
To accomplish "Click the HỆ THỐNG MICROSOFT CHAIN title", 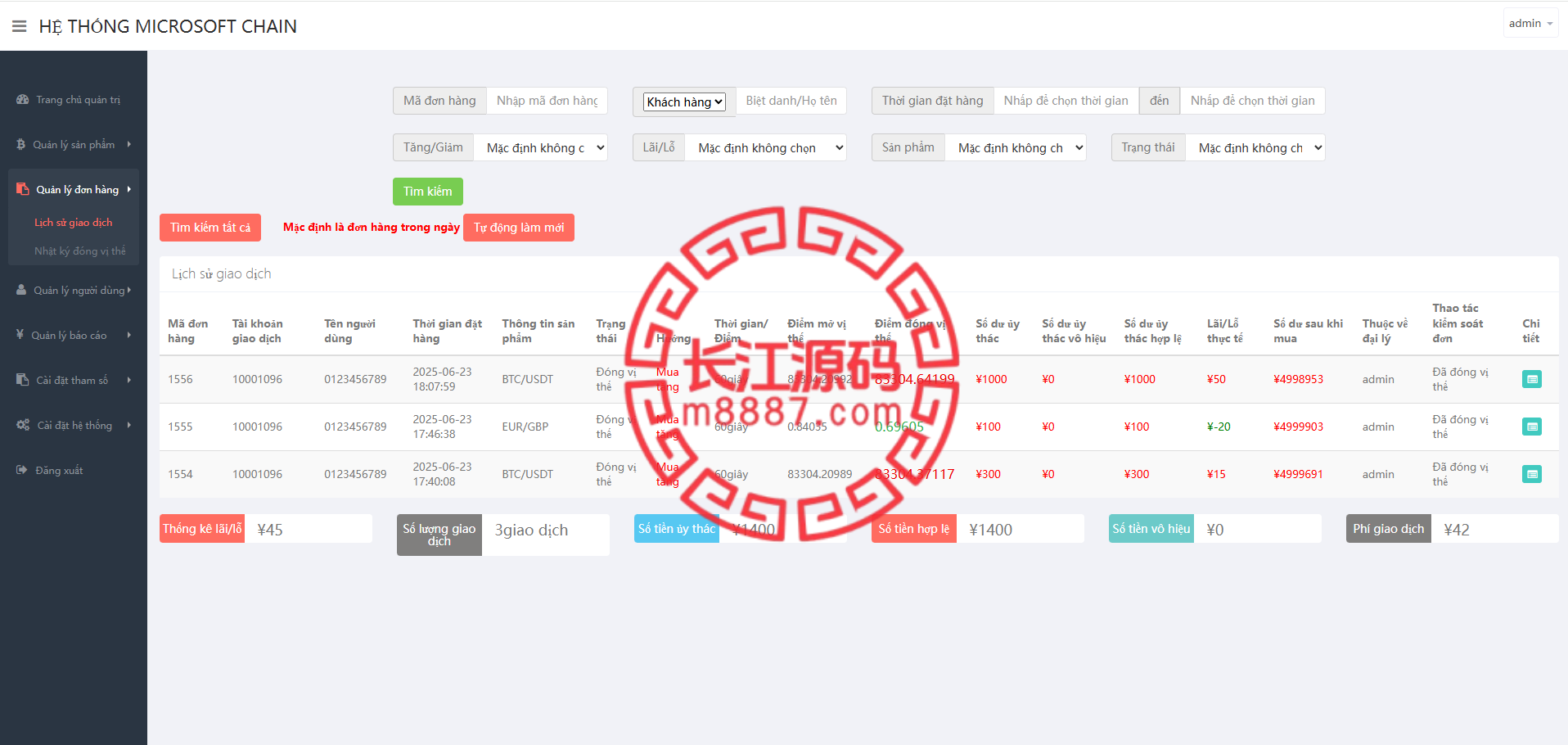I will pos(168,26).
